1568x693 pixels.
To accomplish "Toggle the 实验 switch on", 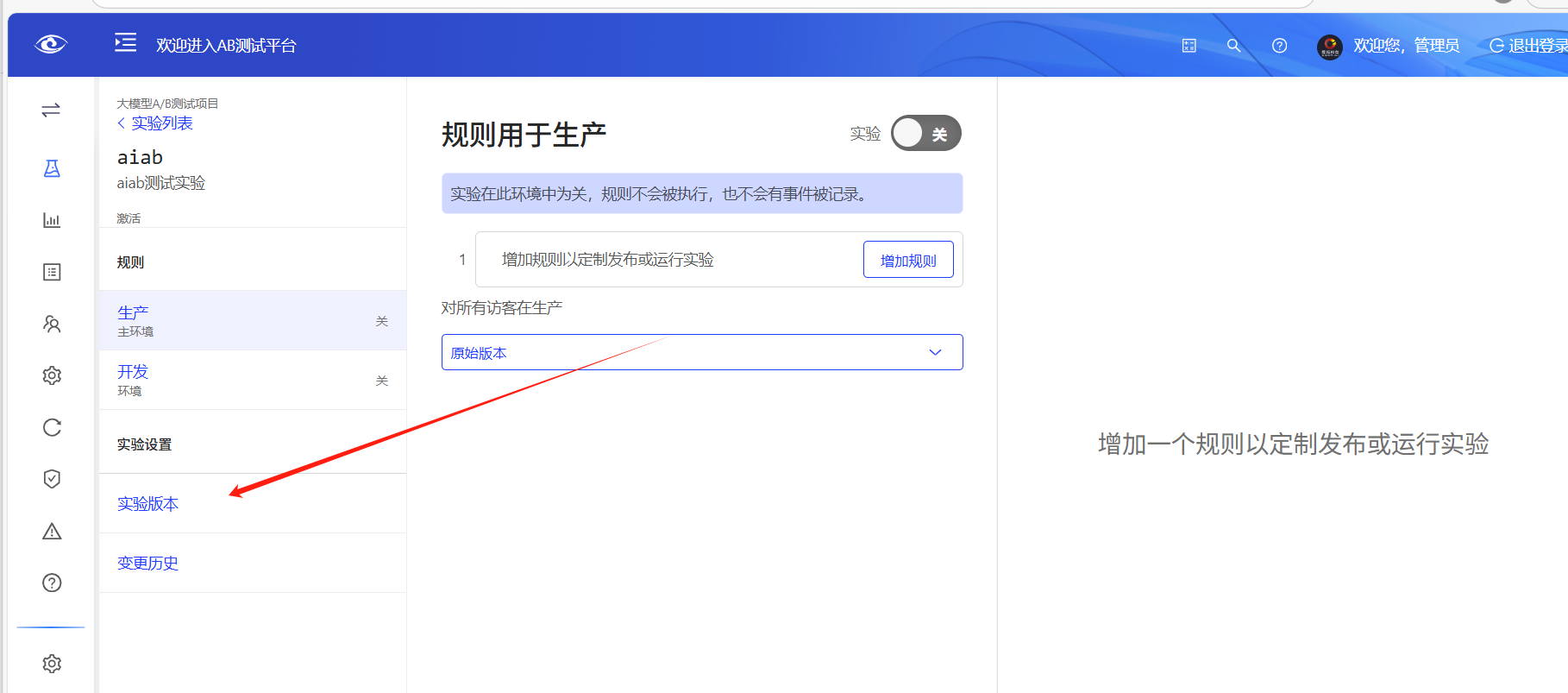I will 925,134.
